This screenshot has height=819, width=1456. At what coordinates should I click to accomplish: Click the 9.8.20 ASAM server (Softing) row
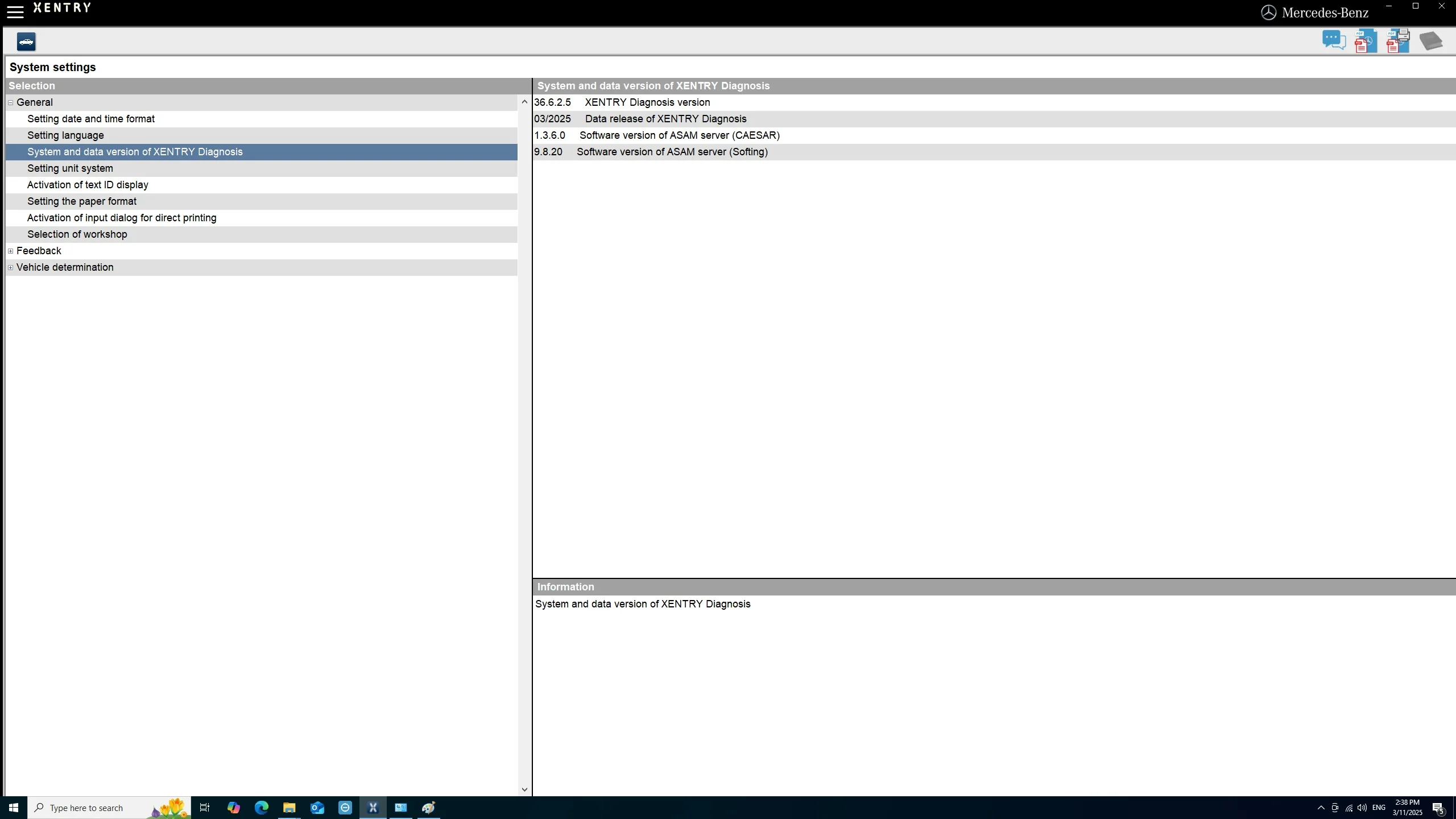click(994, 152)
